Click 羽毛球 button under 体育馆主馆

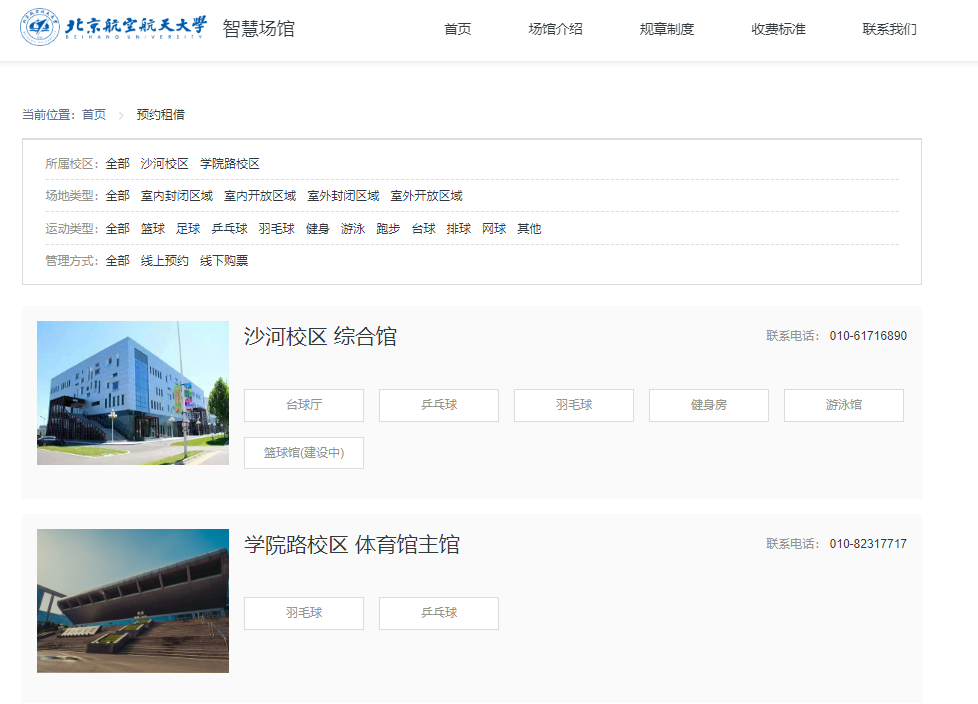(304, 613)
